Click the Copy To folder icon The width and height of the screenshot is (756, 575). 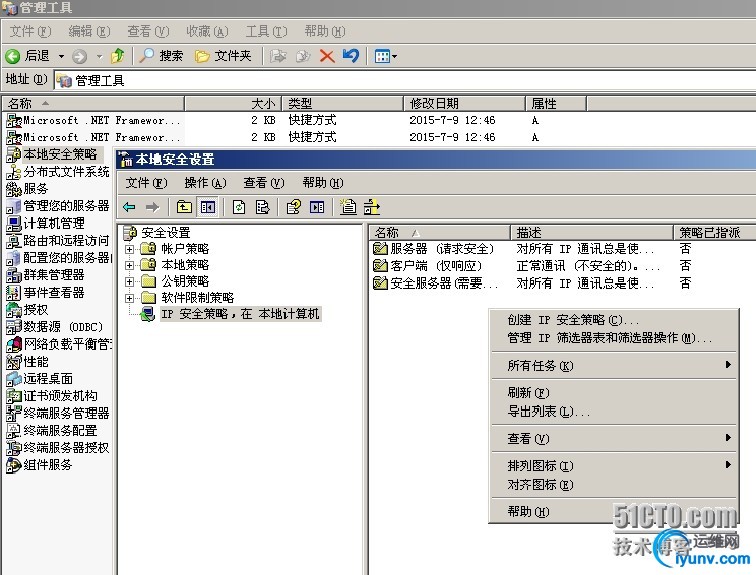pyautogui.click(x=302, y=56)
